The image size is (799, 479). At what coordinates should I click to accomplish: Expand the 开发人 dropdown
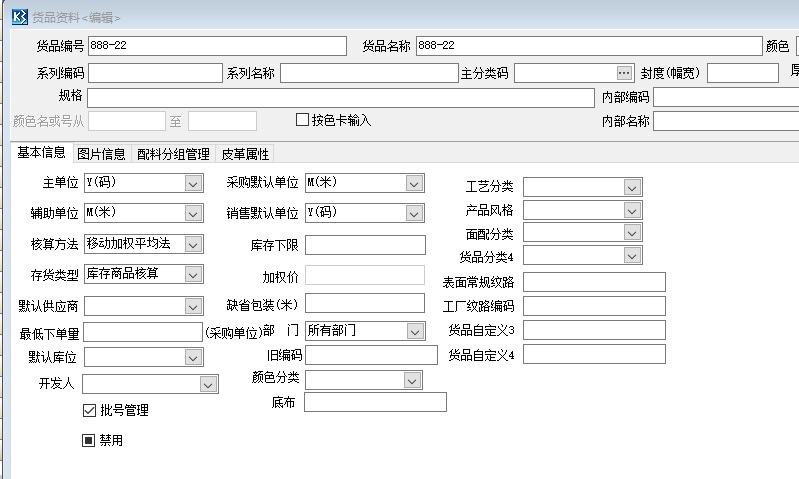pos(208,384)
